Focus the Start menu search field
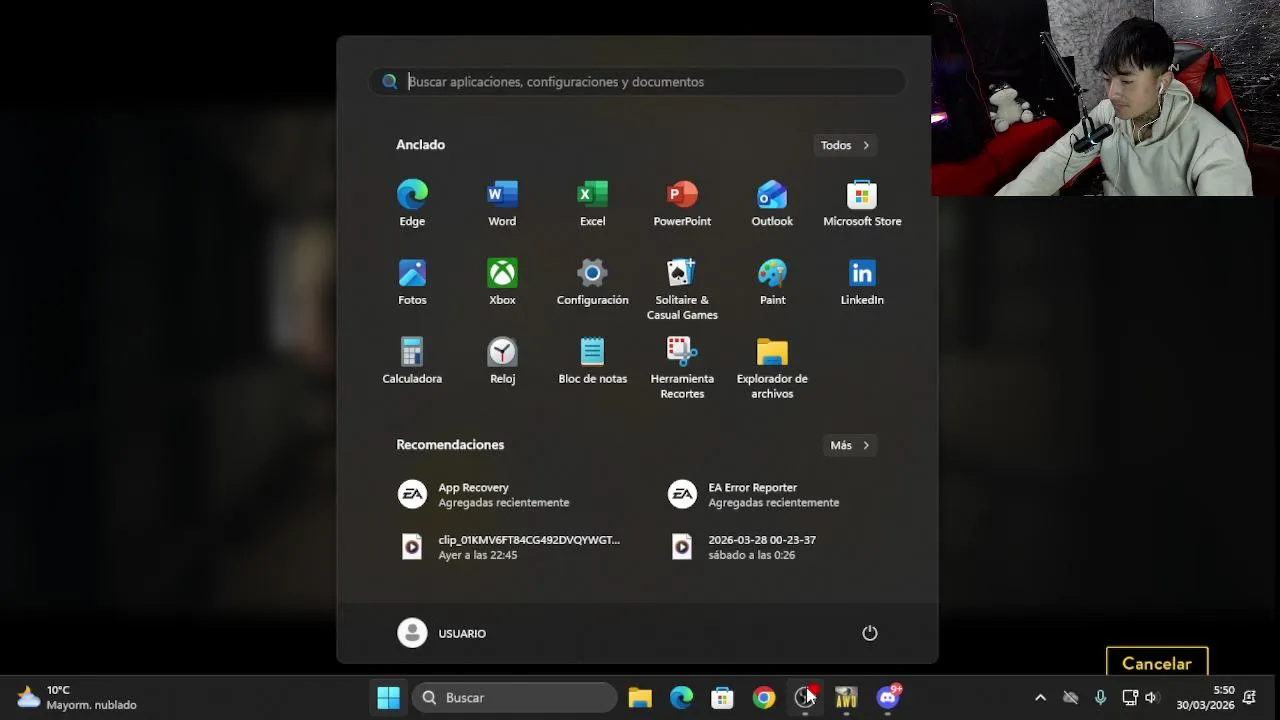 637,82
